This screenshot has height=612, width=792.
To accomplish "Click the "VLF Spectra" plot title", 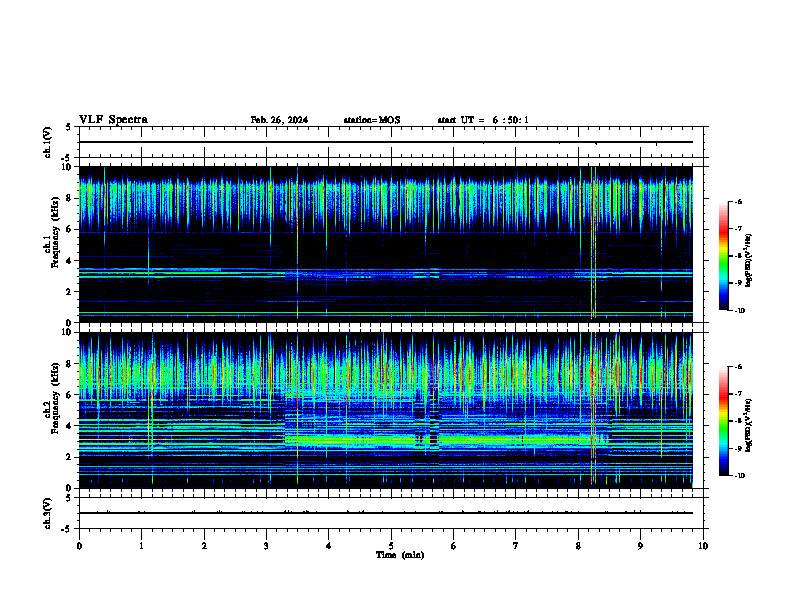I will (x=113, y=120).
